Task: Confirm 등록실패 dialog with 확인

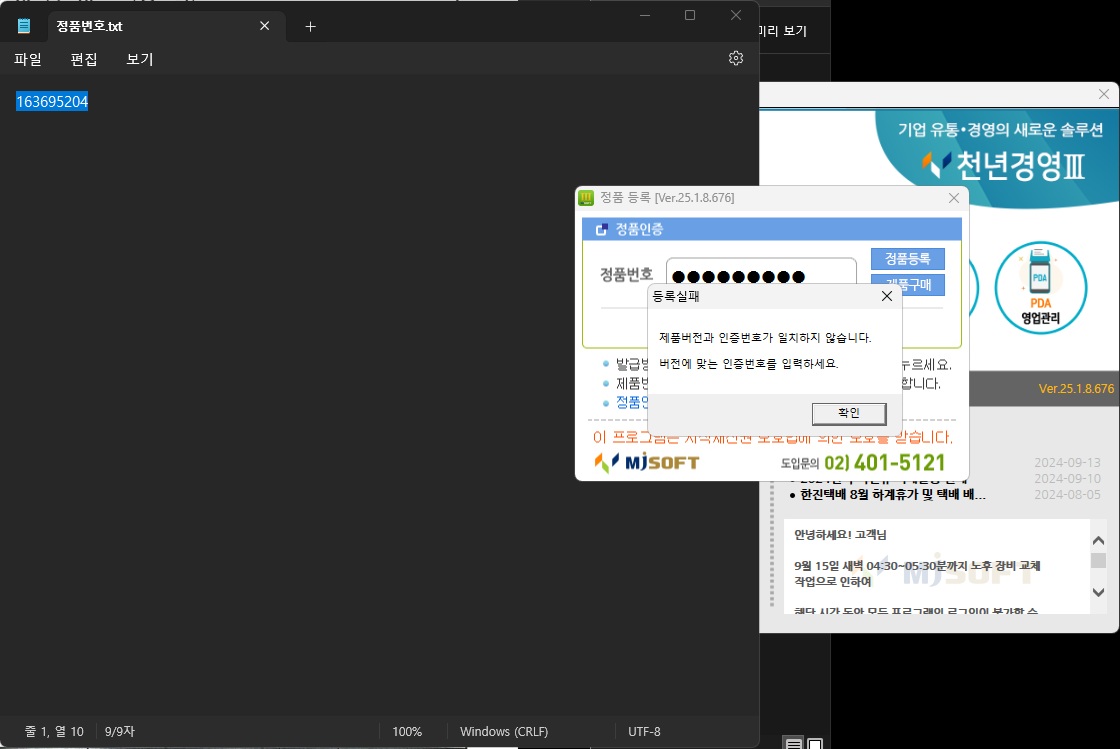Action: 849,413
